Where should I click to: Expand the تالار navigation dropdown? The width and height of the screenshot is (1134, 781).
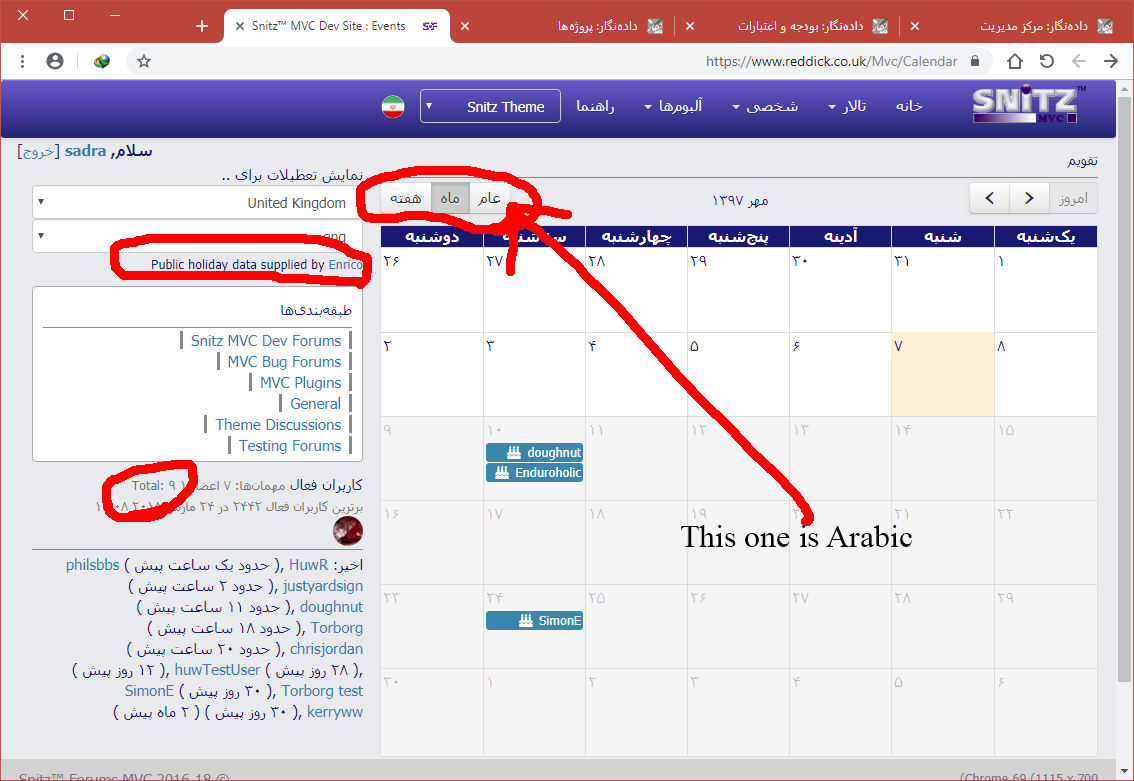coord(847,107)
